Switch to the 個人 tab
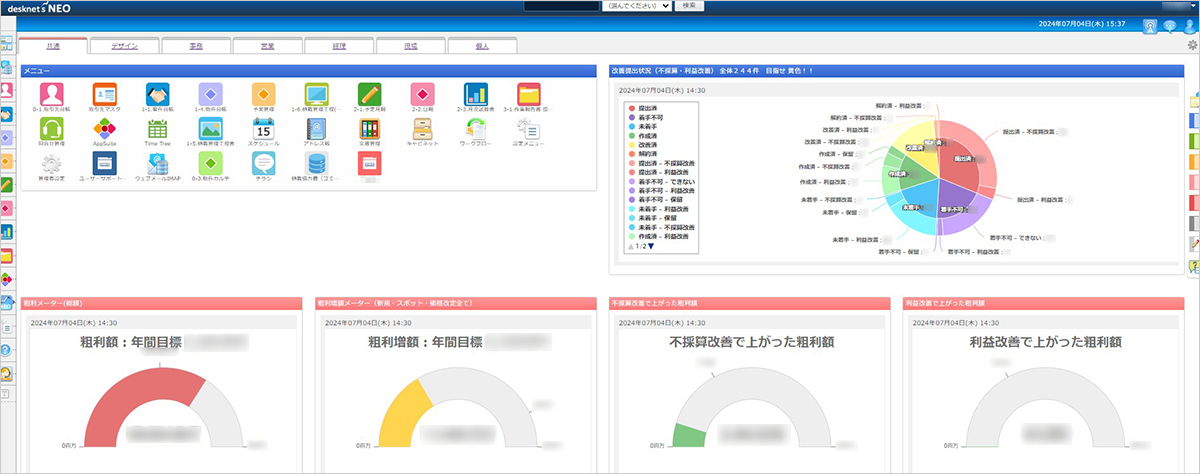This screenshot has height=474, width=1200. (483, 46)
